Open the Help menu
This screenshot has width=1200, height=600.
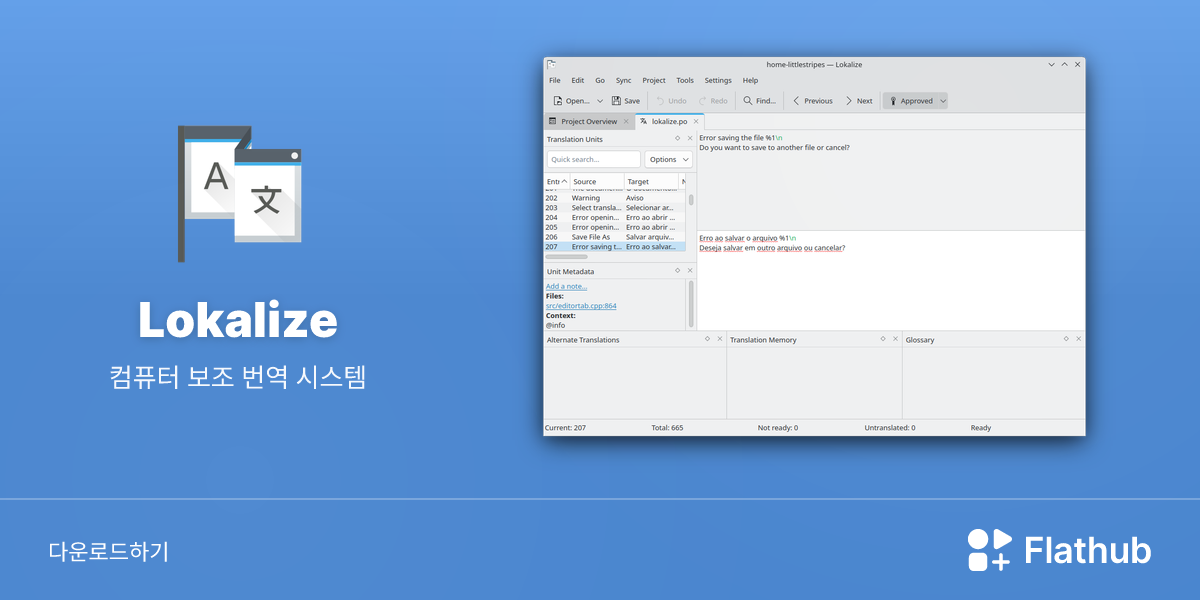(x=750, y=80)
